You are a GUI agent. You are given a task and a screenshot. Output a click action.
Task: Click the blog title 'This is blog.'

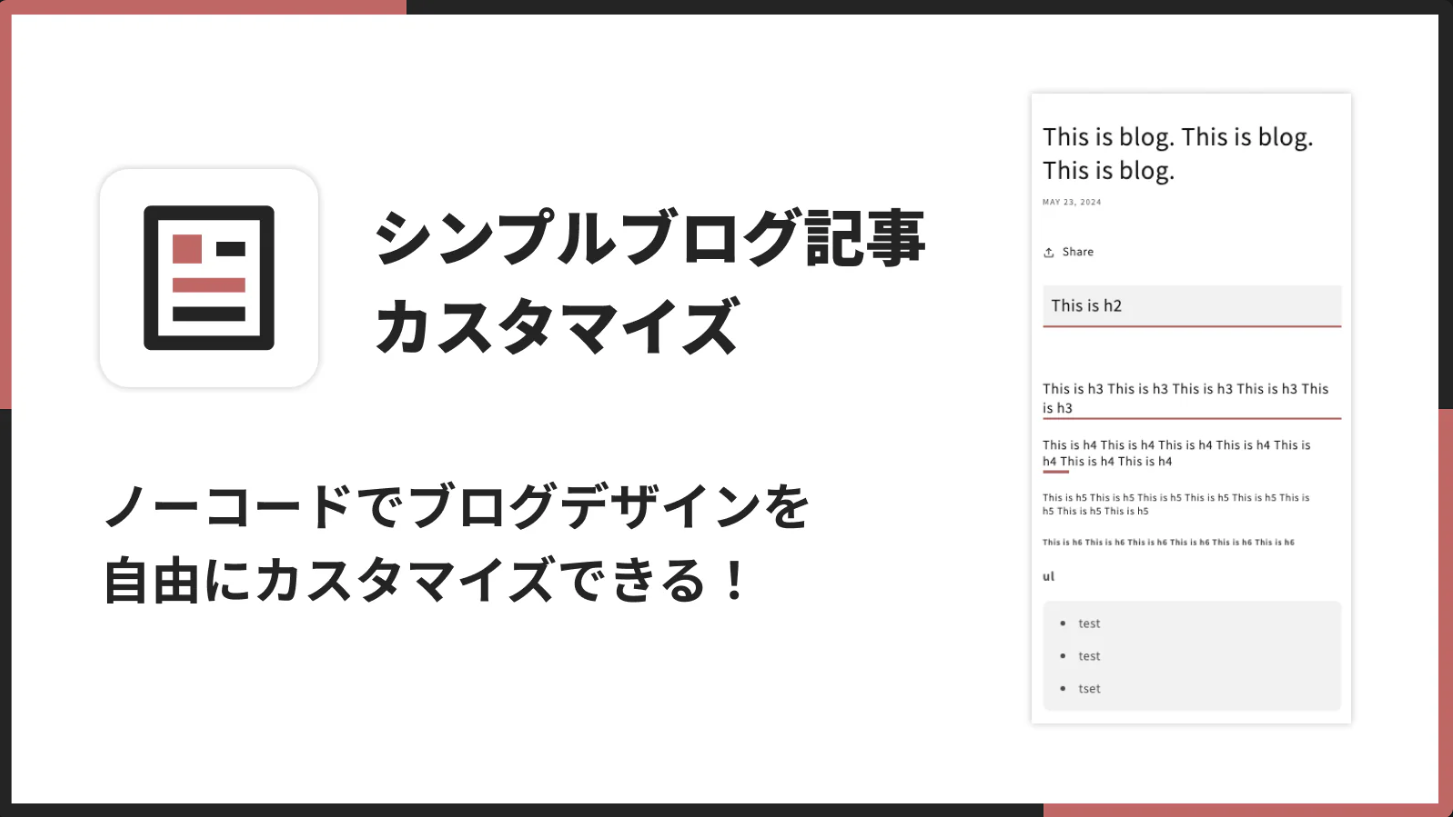click(1178, 154)
